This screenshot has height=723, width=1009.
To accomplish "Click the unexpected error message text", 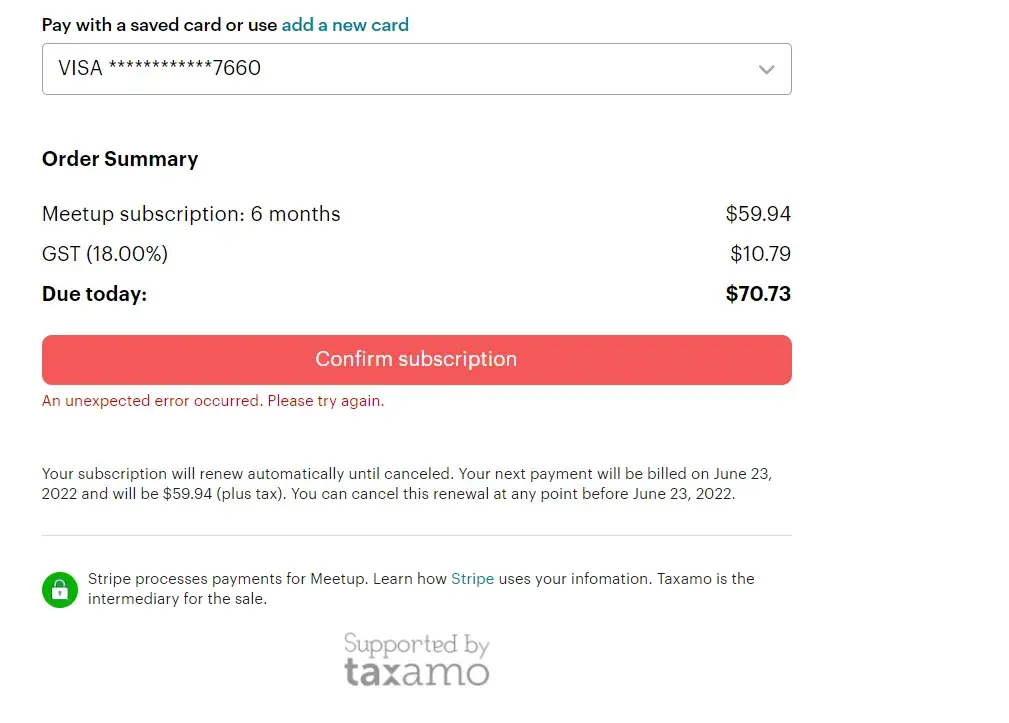I will (213, 401).
